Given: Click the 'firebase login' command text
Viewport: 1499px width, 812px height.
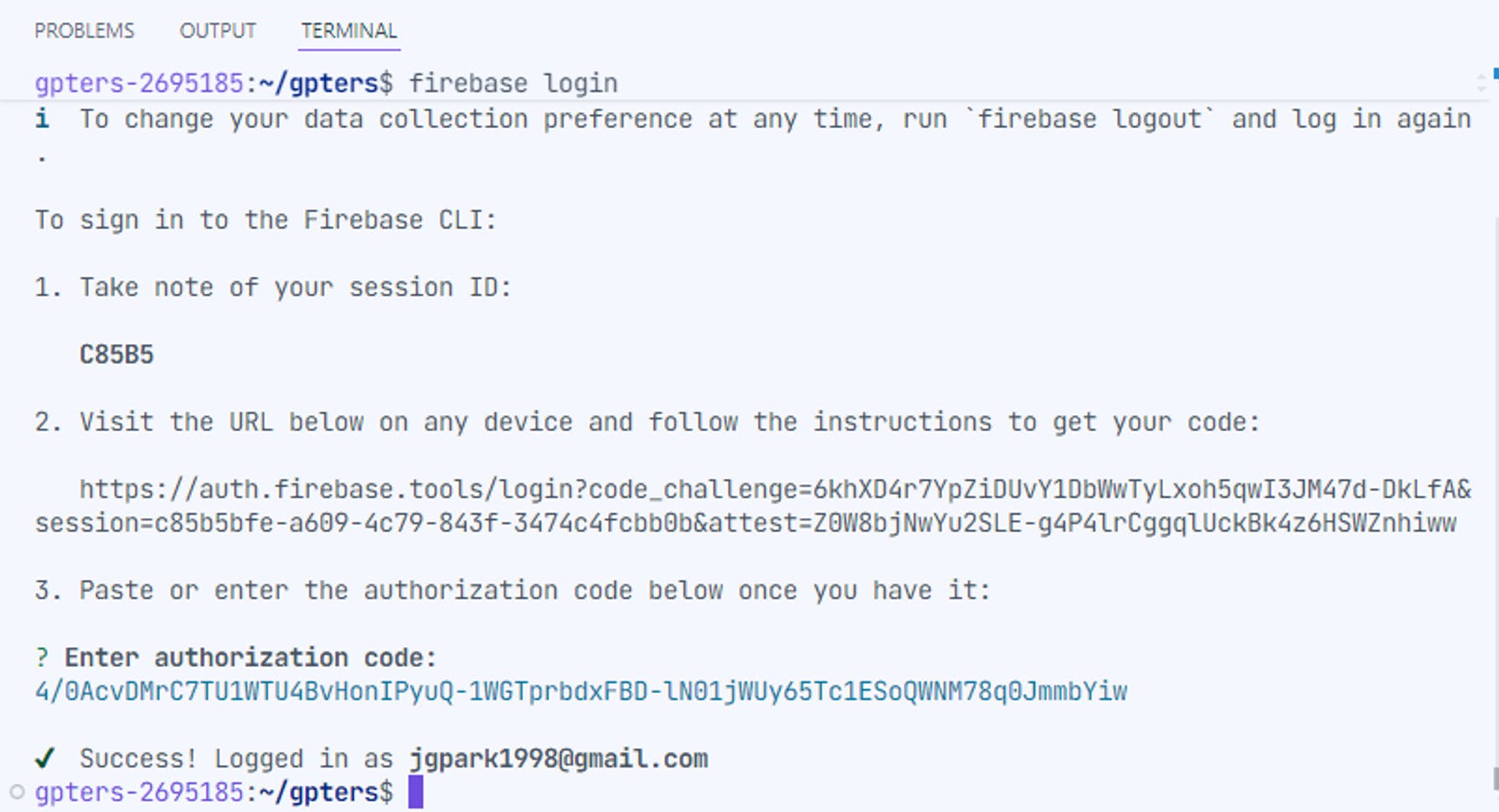Looking at the screenshot, I should click(x=513, y=84).
